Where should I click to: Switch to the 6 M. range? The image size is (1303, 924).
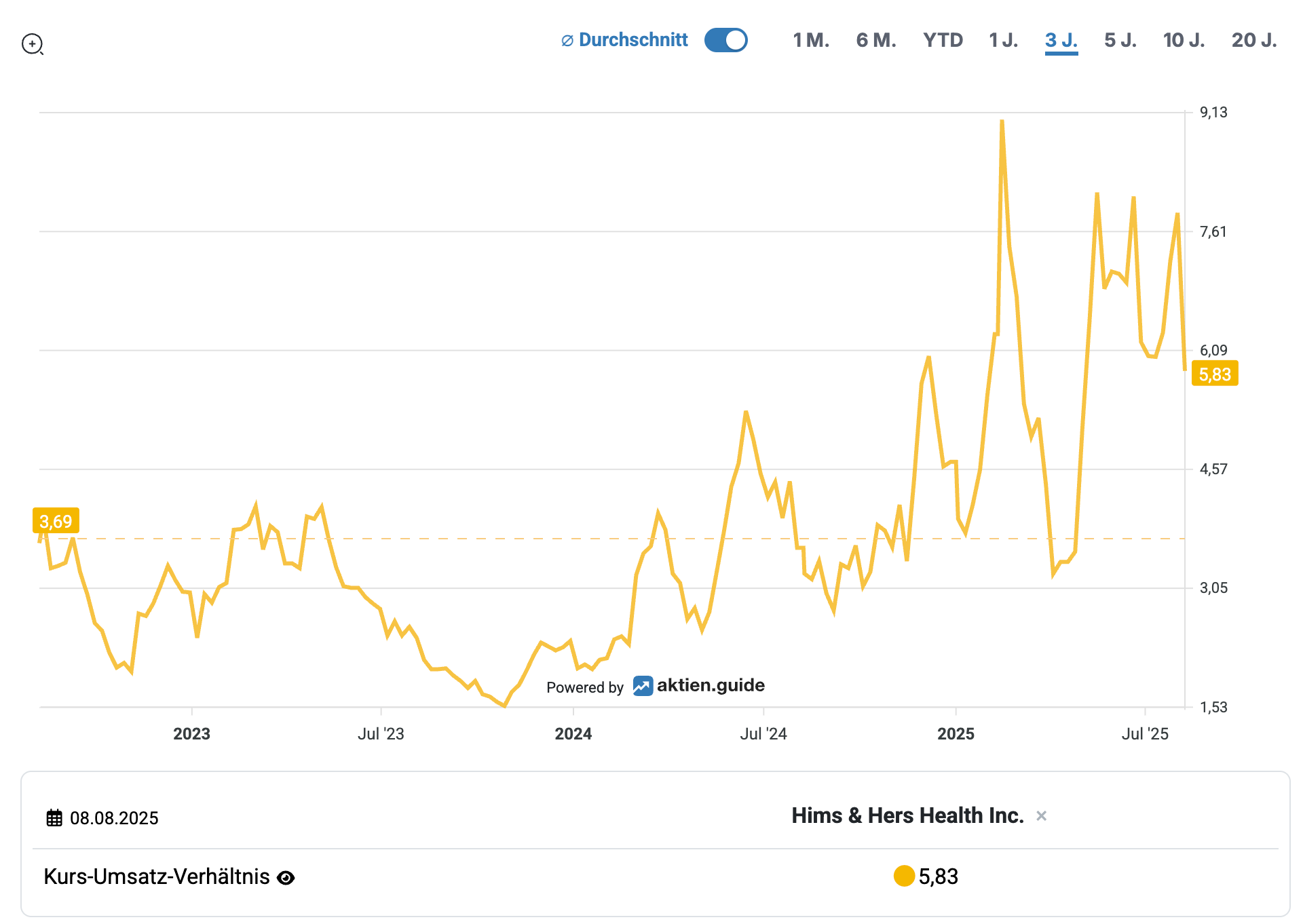point(875,40)
